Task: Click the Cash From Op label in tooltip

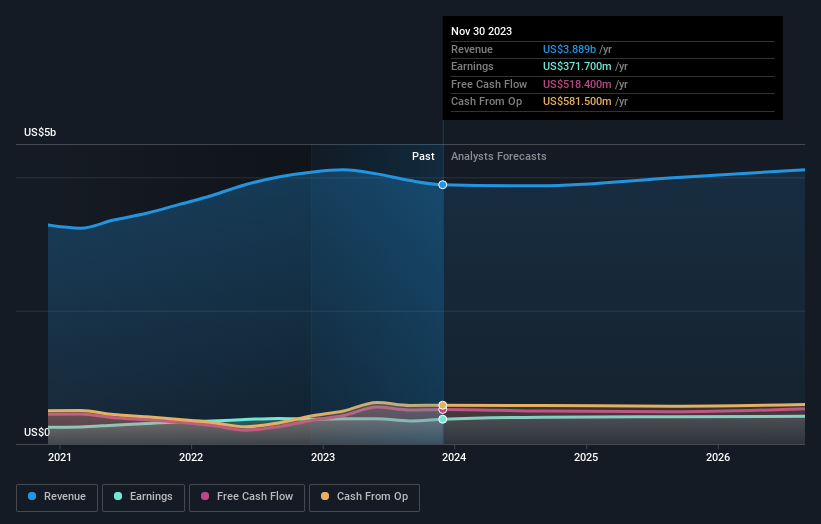Action: click(x=486, y=102)
